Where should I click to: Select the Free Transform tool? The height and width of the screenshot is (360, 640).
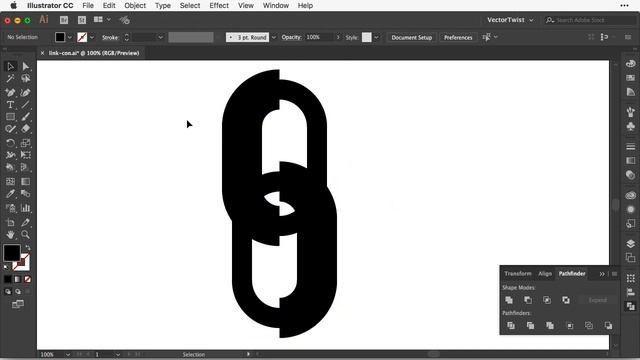point(25,155)
